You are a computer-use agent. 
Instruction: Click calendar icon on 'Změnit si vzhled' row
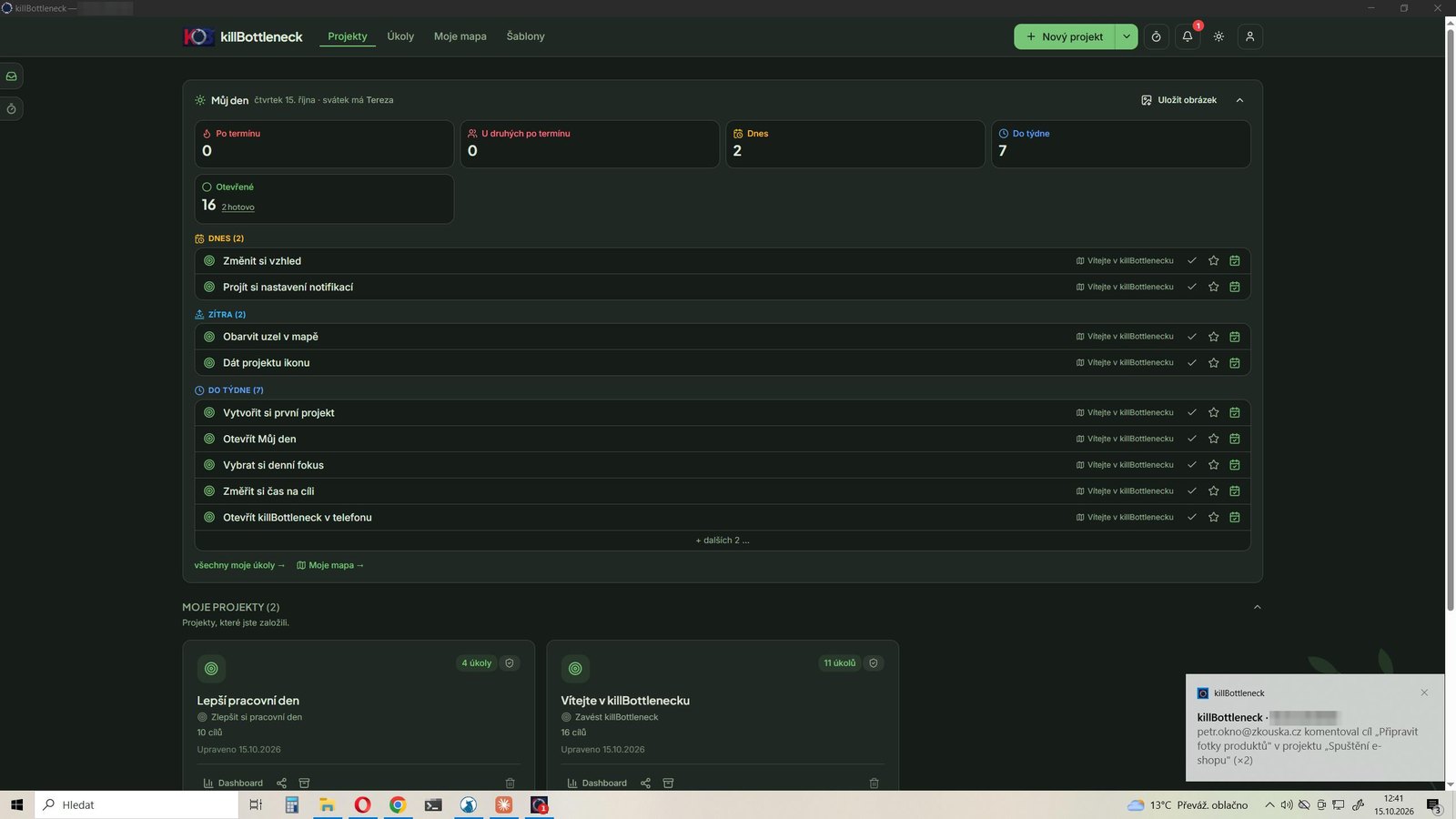tap(1235, 261)
